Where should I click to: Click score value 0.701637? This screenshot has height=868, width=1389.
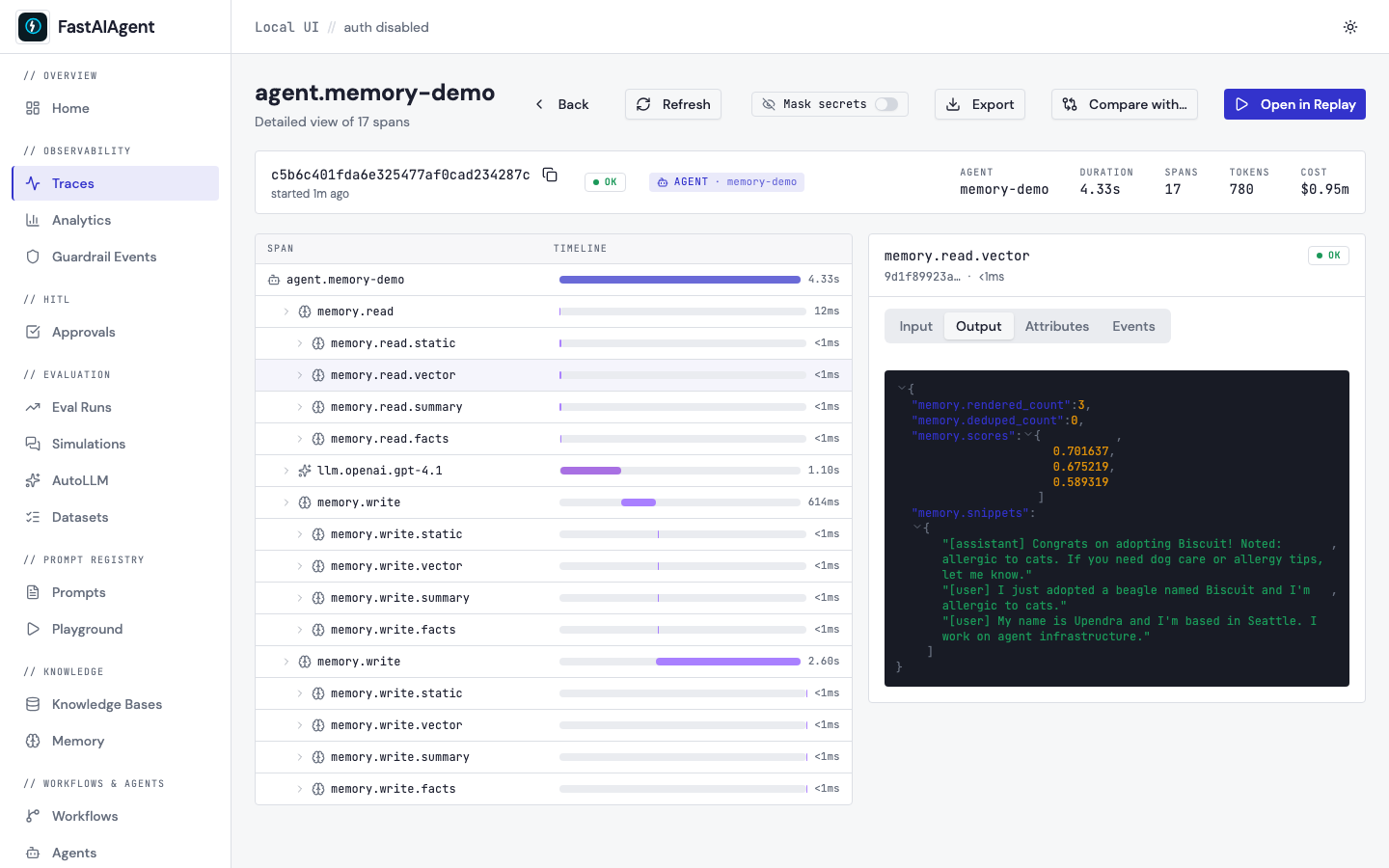[1080, 451]
